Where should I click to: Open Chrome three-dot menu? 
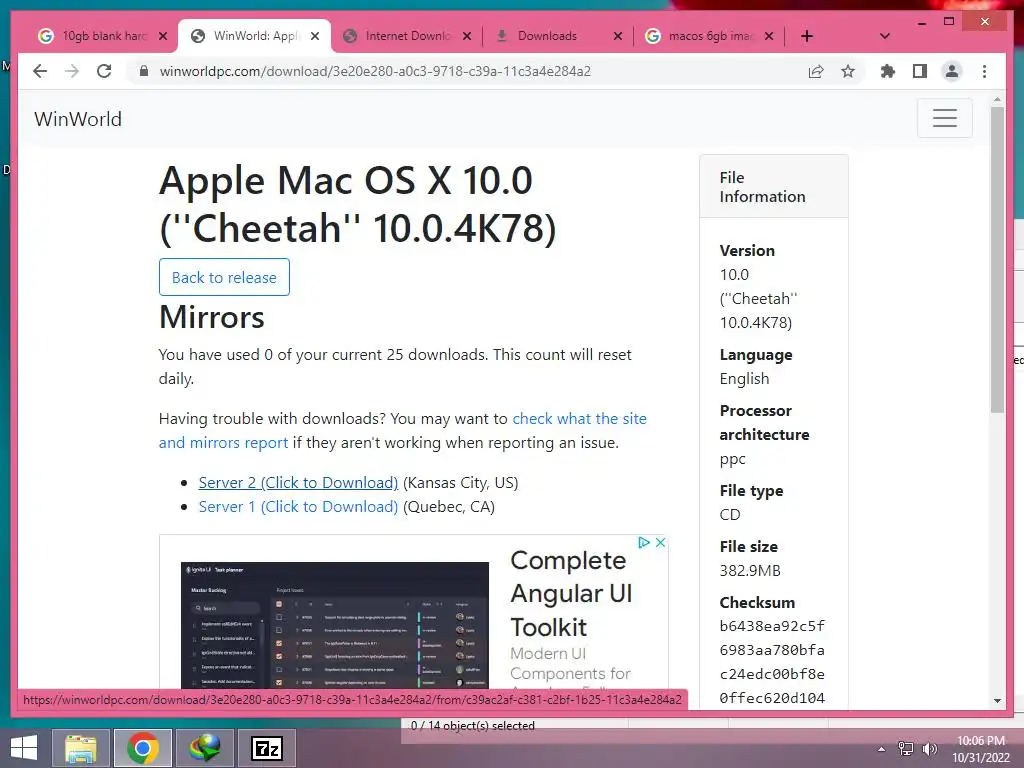pyautogui.click(x=984, y=71)
